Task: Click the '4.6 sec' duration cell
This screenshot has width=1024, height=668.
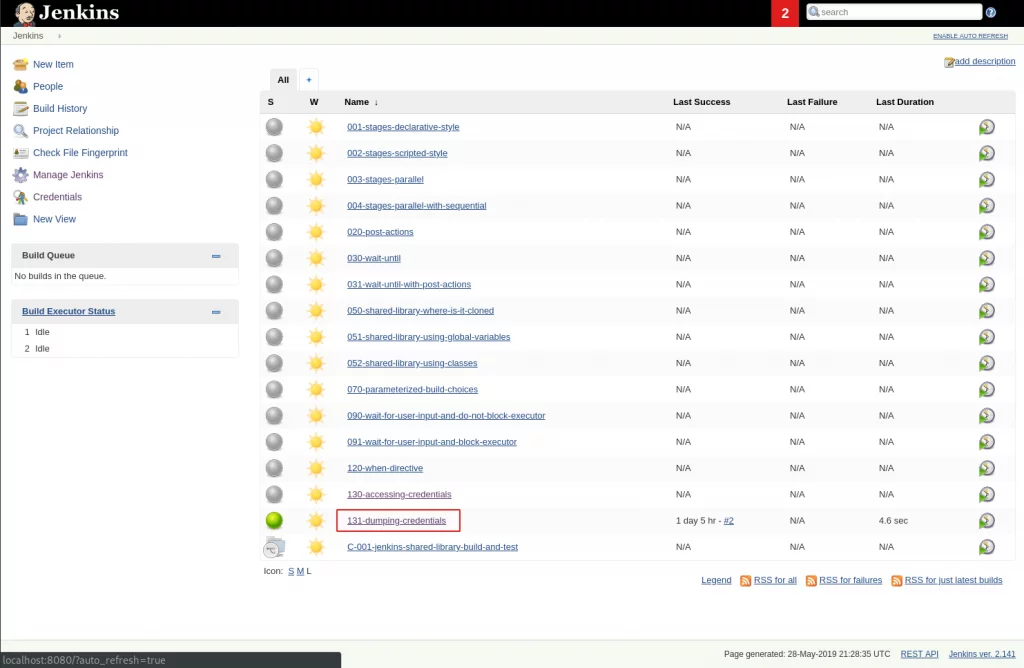Action: tap(893, 520)
